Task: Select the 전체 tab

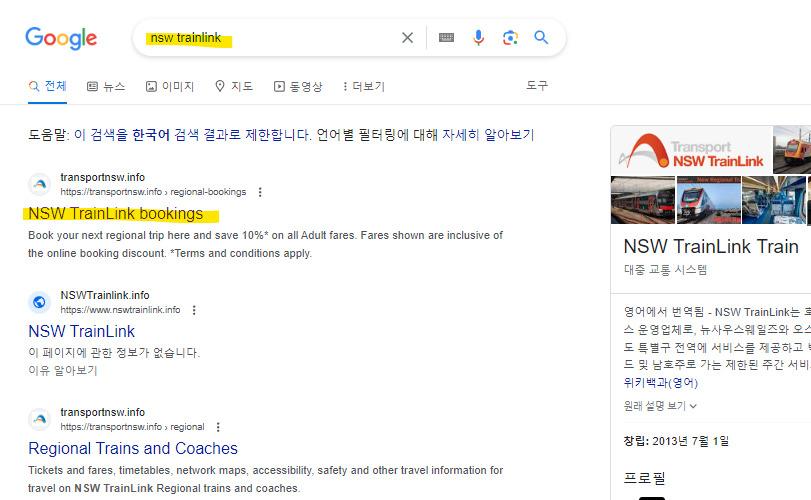Action: (x=48, y=86)
